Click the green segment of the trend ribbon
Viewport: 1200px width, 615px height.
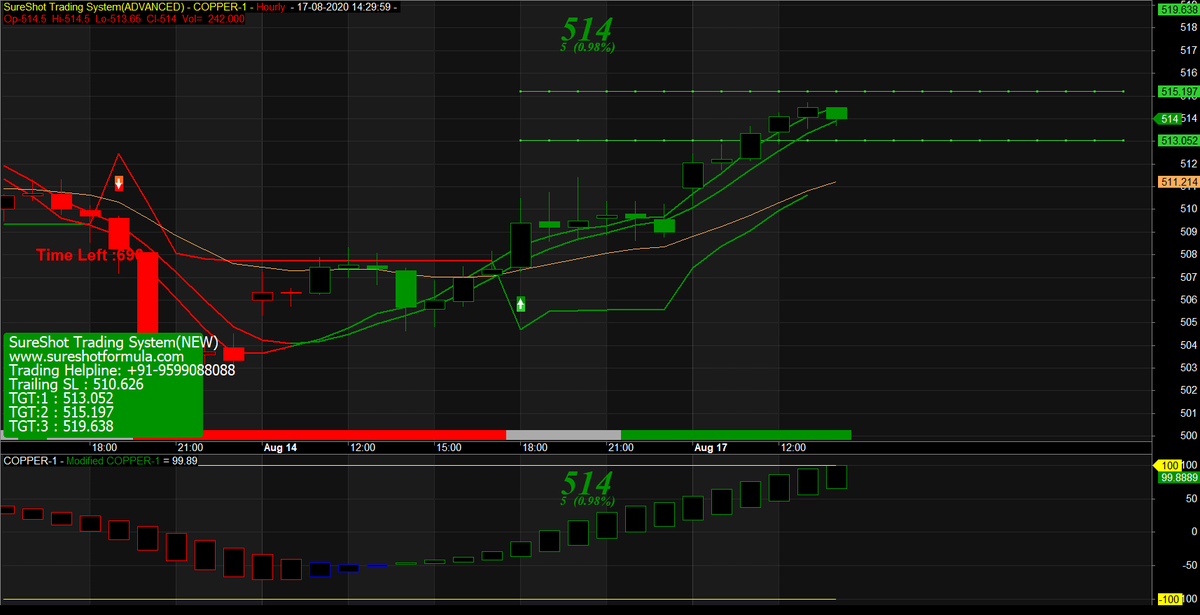pyautogui.click(x=736, y=435)
